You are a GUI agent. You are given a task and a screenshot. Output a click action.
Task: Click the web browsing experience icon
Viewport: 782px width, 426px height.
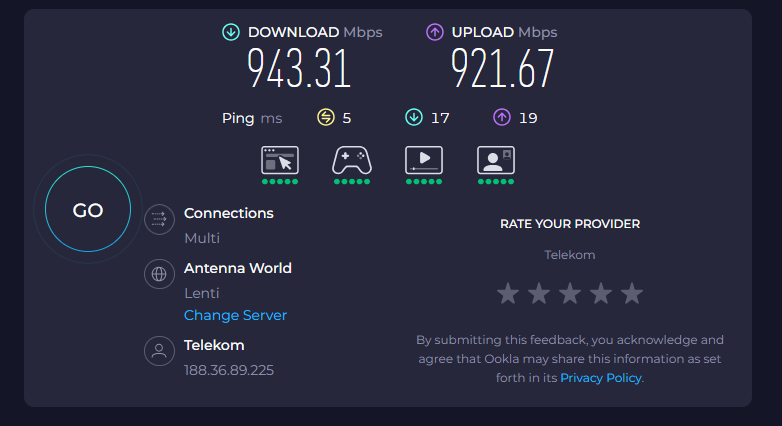tap(280, 160)
